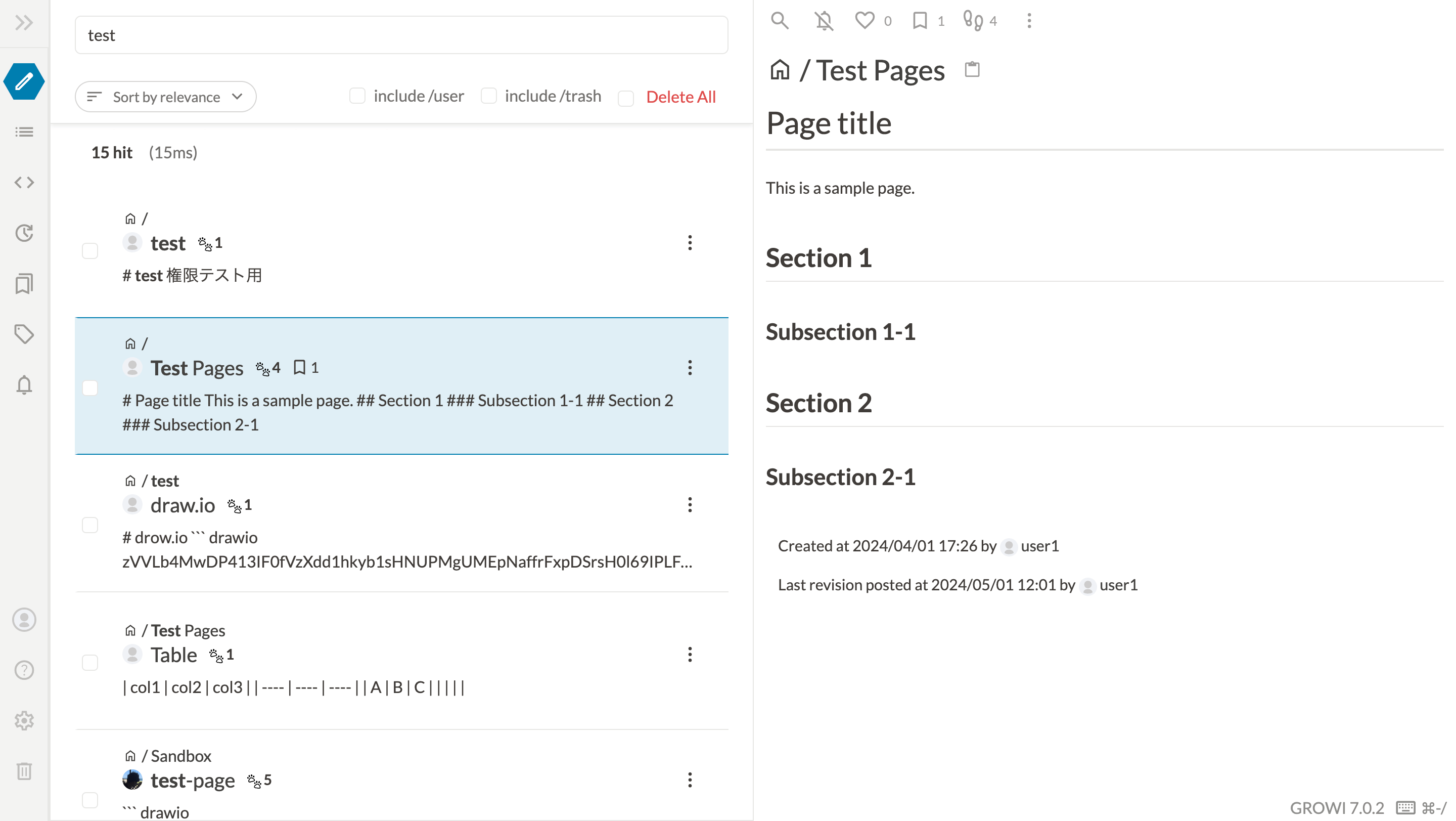Open help question mark icon
1456x821 pixels.
tap(24, 670)
